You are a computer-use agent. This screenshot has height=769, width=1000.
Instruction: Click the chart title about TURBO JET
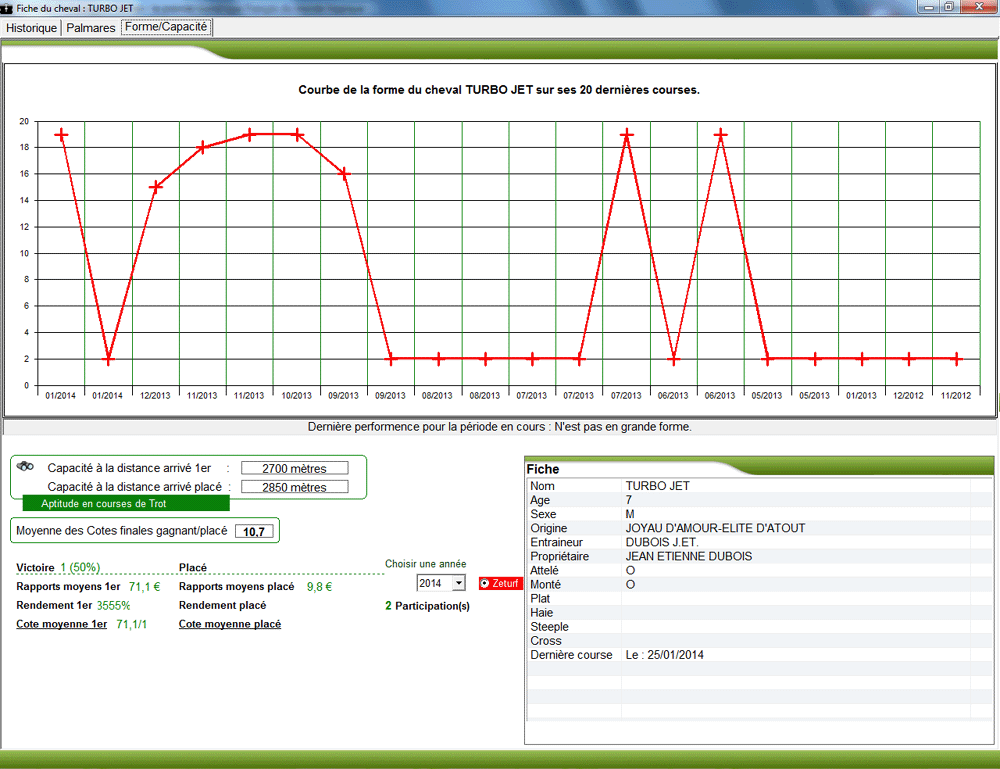coord(499,90)
